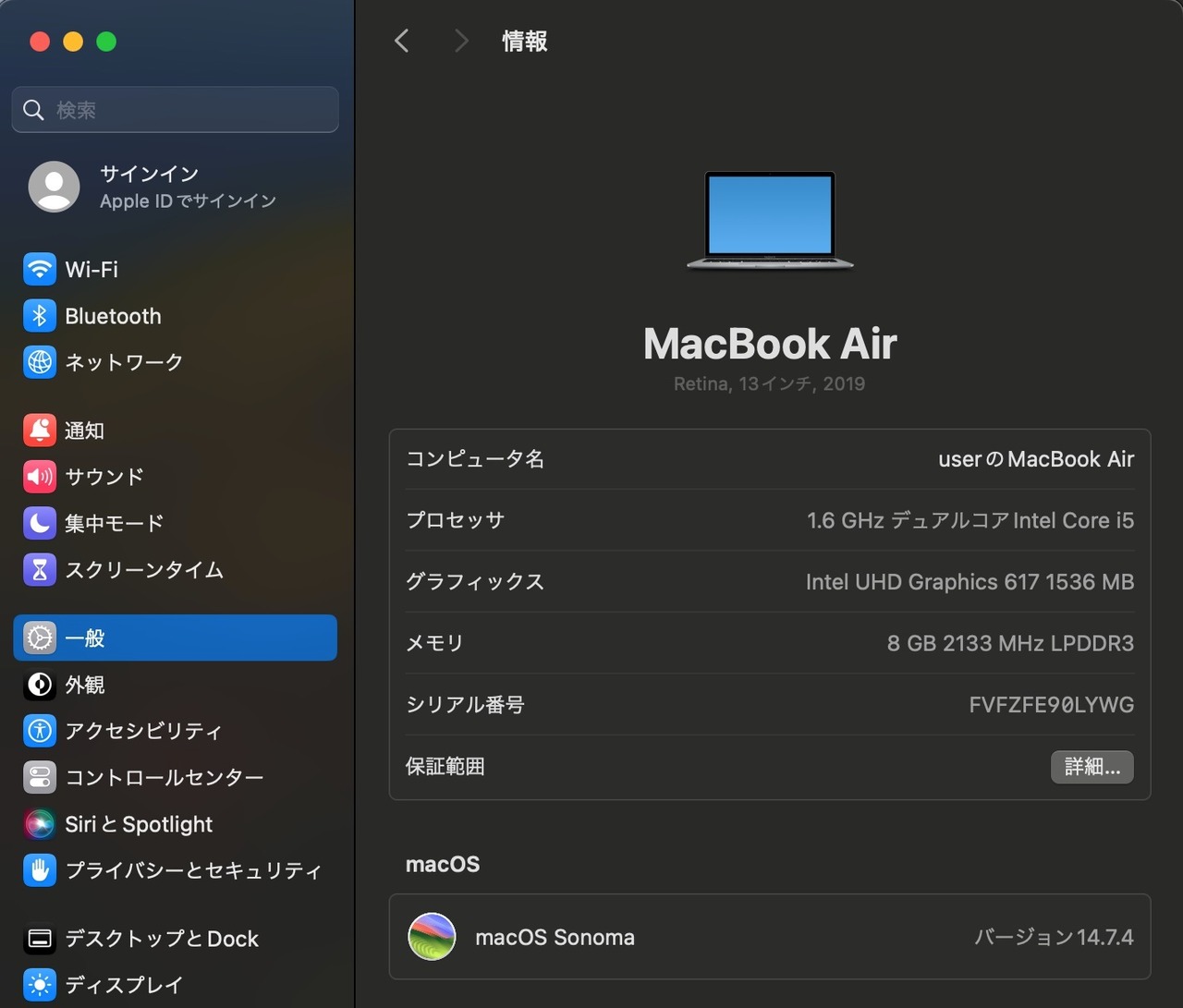
Task: Go back with the left chevron
Action: click(401, 41)
